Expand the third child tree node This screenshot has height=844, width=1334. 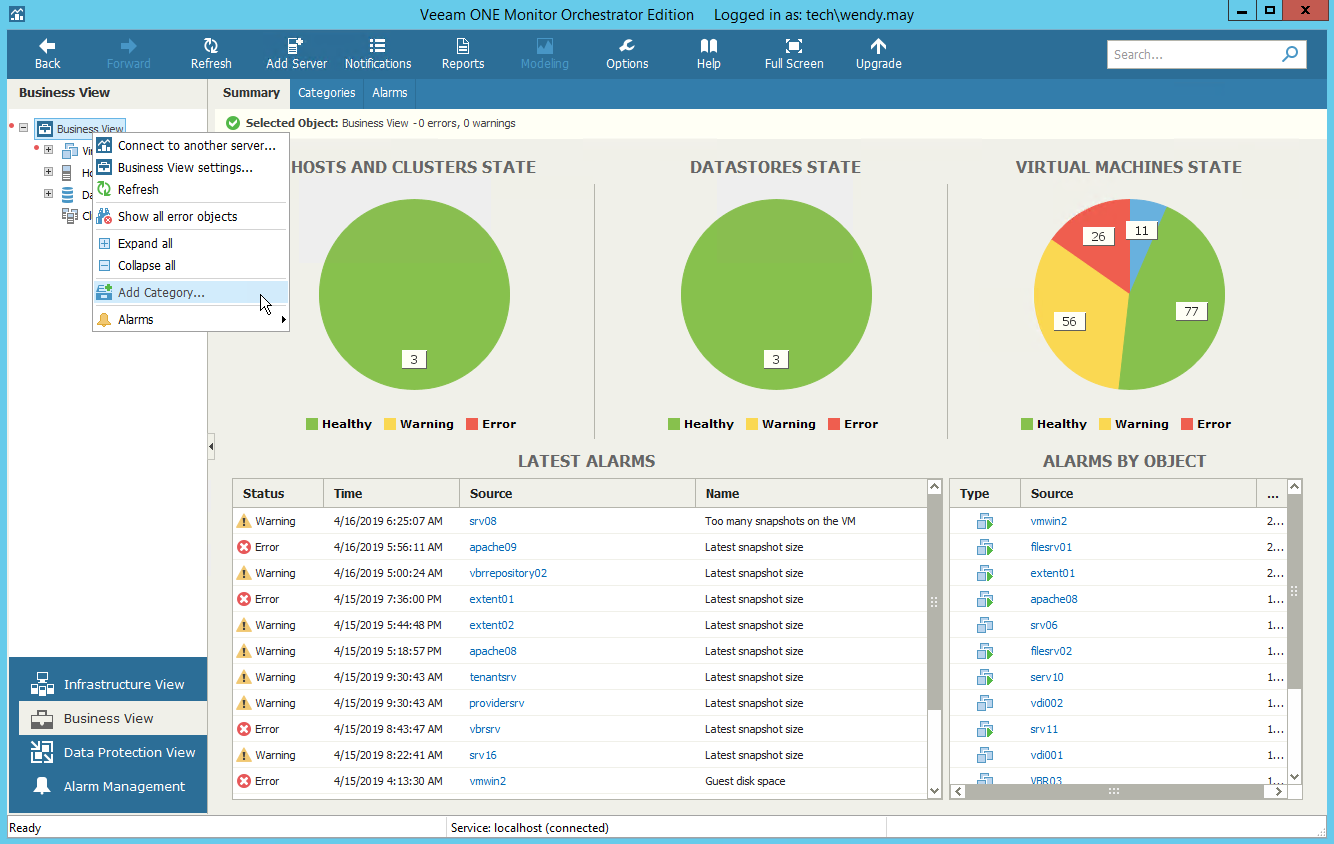click(48, 194)
